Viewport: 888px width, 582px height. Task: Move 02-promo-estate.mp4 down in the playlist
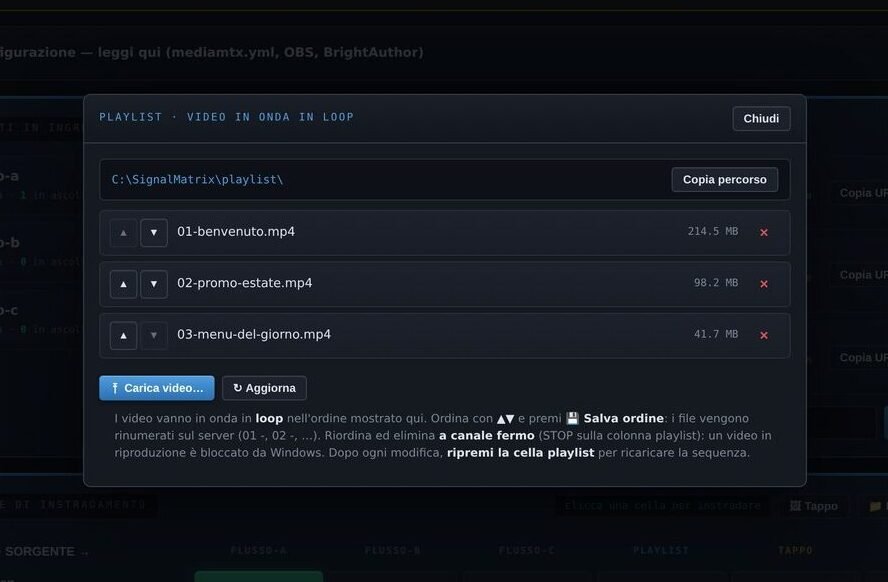153,284
